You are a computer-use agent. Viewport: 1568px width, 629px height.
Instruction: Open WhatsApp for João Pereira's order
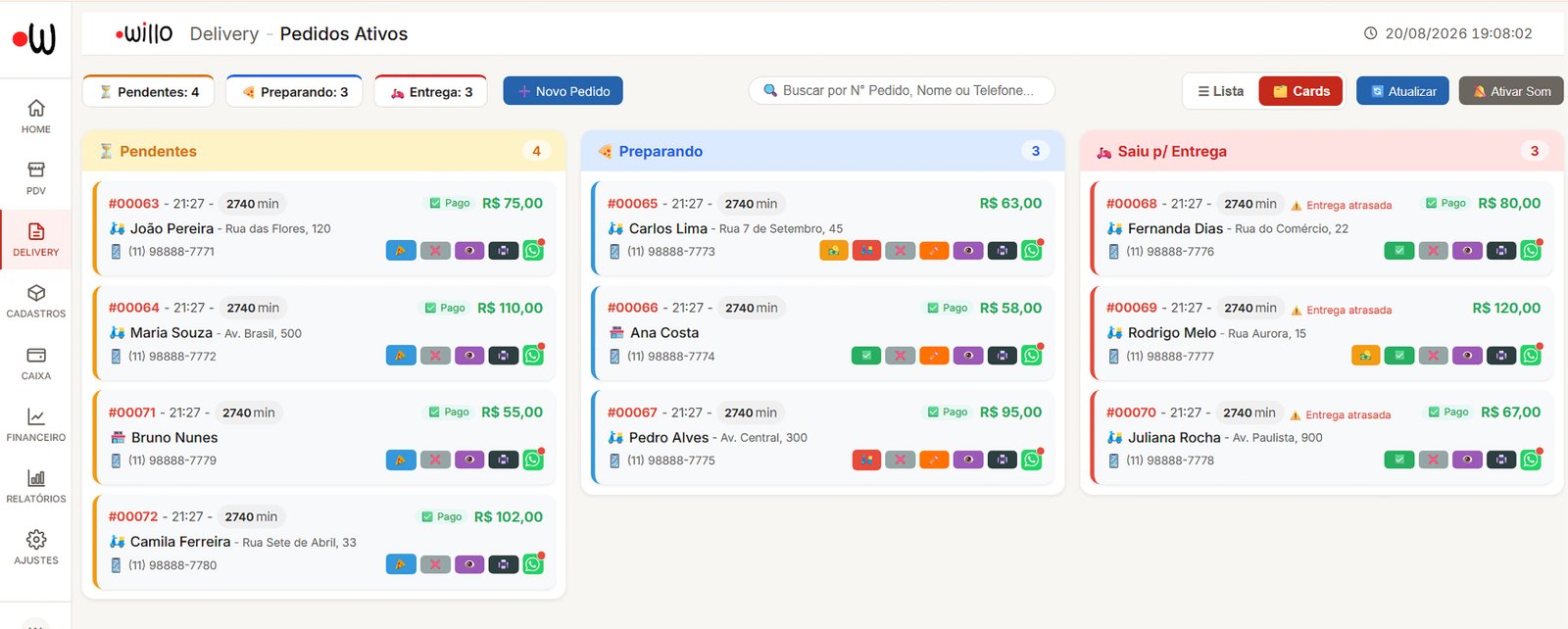coord(533,251)
